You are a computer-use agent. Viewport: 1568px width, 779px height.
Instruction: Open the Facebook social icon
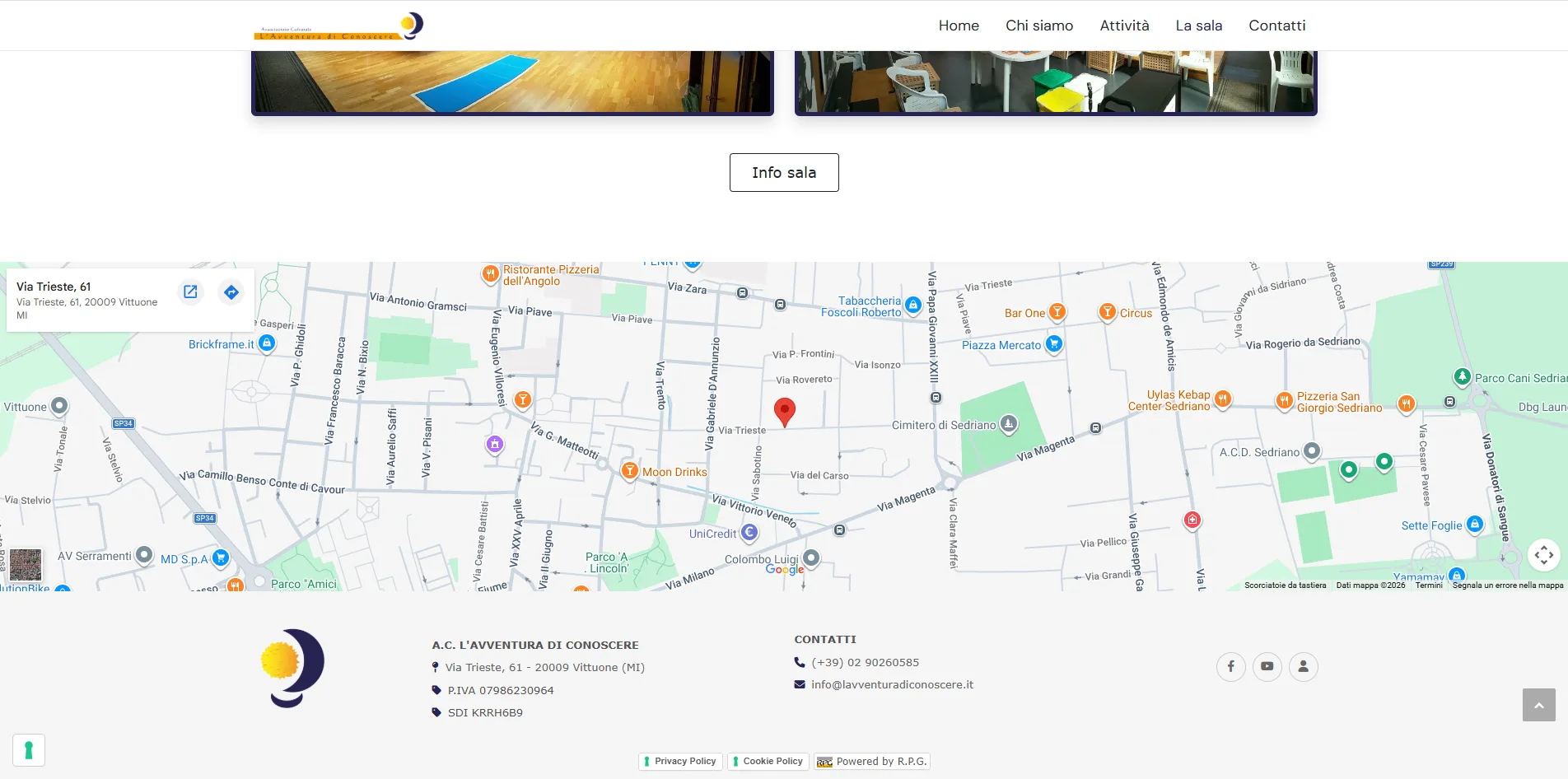[x=1230, y=666]
